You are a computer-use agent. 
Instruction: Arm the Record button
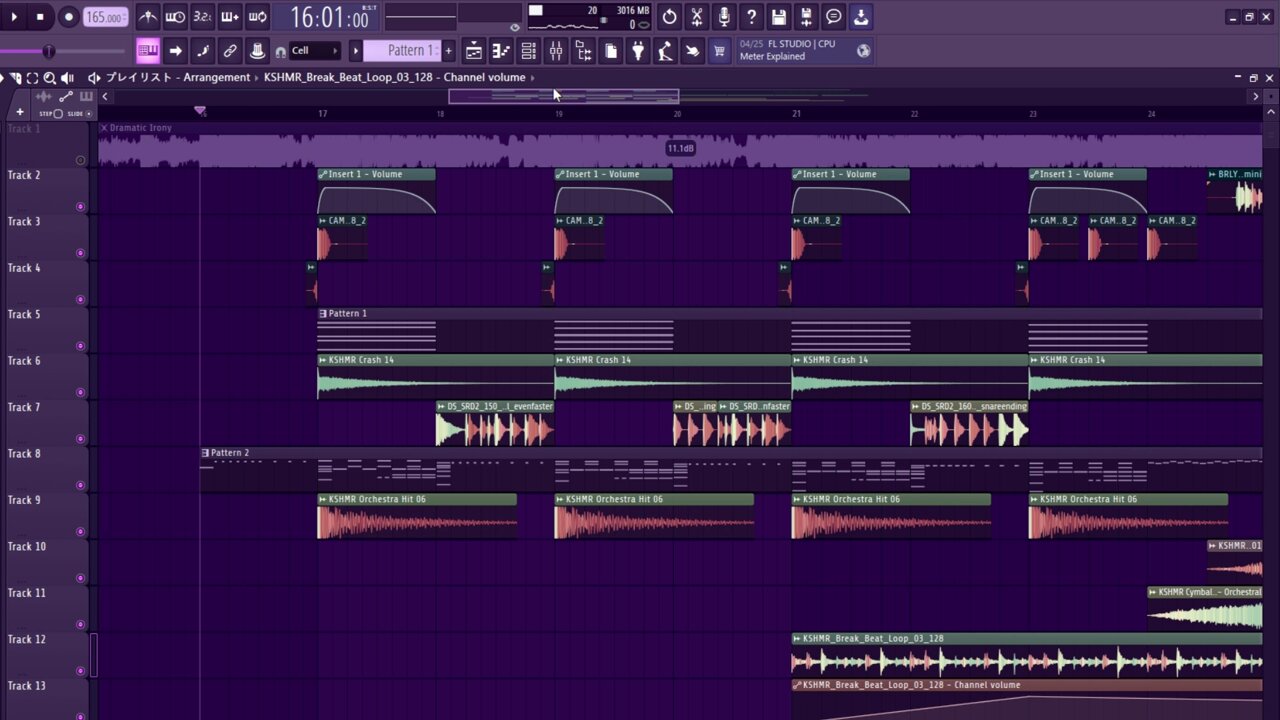(68, 16)
